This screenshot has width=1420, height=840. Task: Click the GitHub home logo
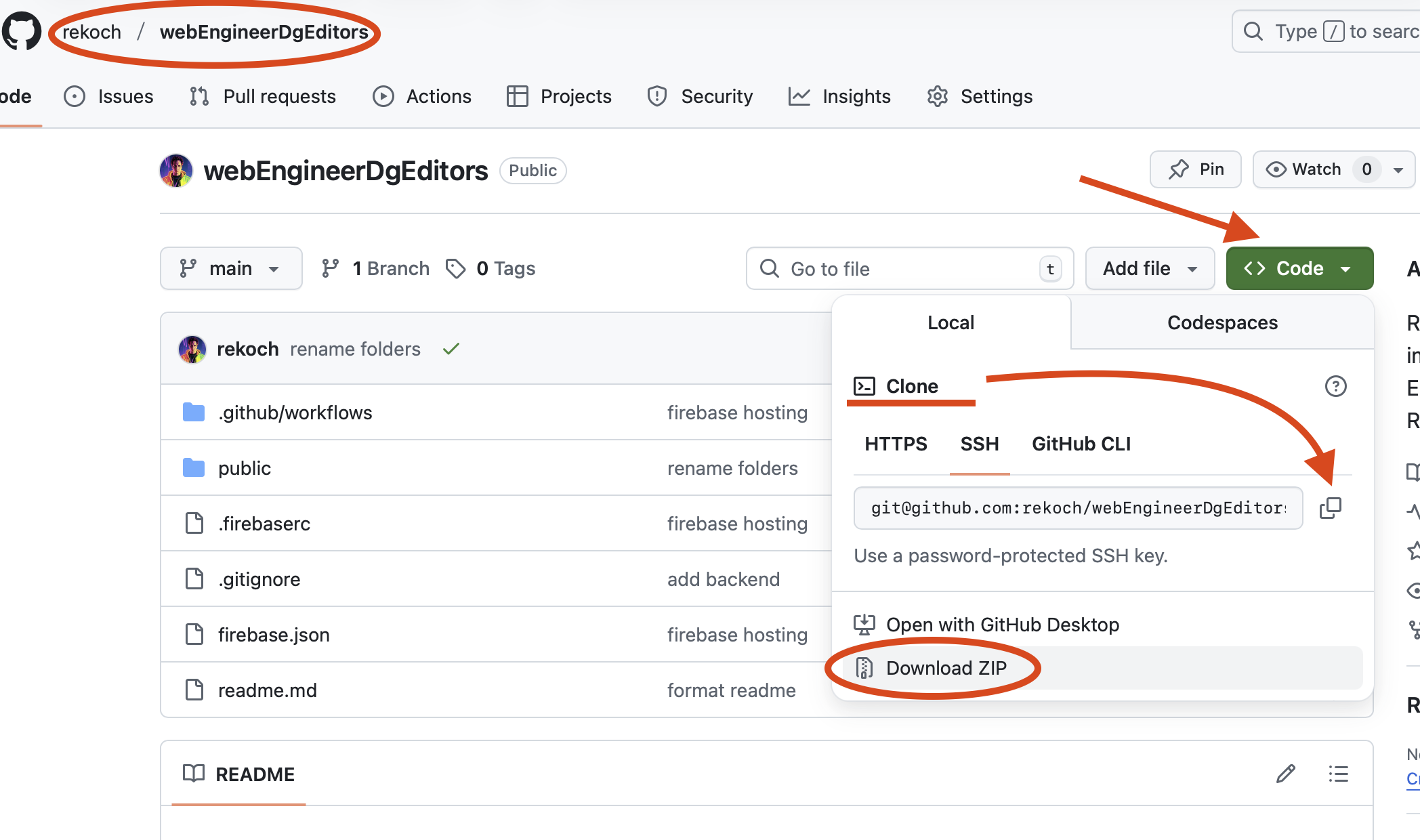[22, 30]
